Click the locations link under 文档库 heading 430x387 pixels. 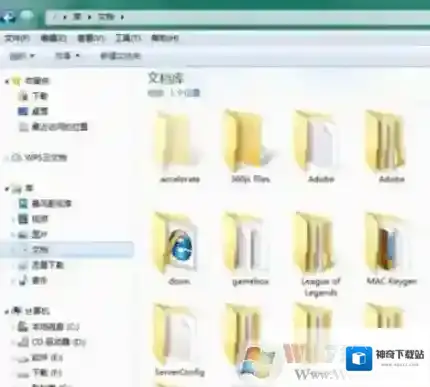[x=185, y=93]
